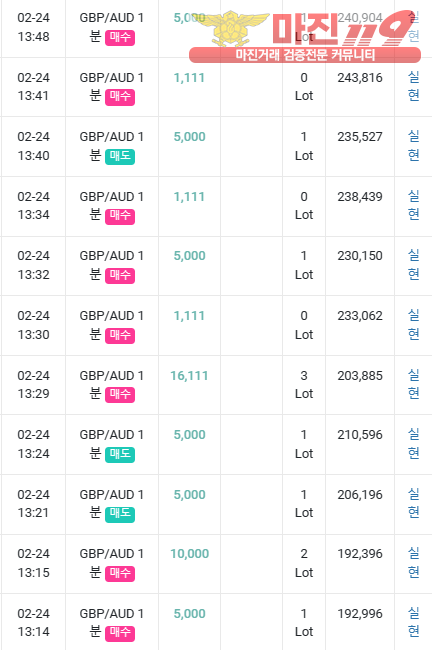Click the eagle emblem in the watermark logo

click(x=232, y=28)
